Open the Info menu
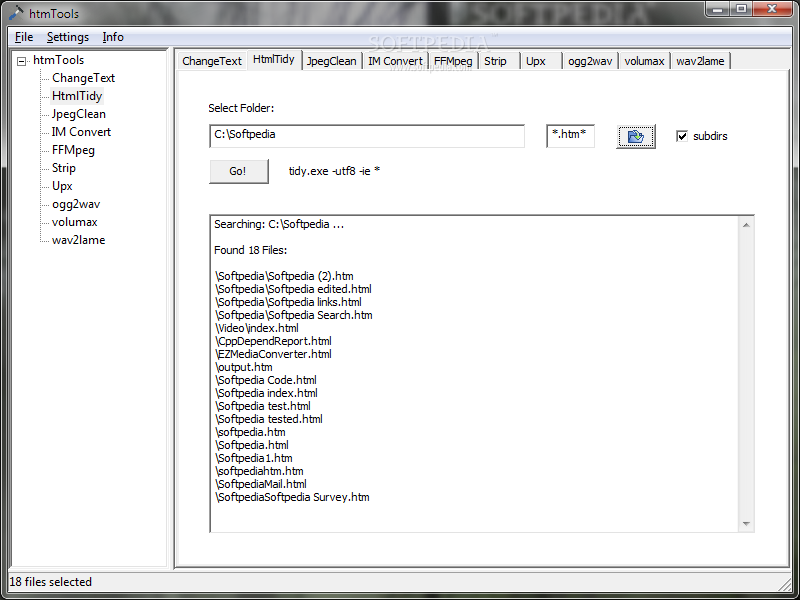The image size is (800, 600). coord(113,37)
